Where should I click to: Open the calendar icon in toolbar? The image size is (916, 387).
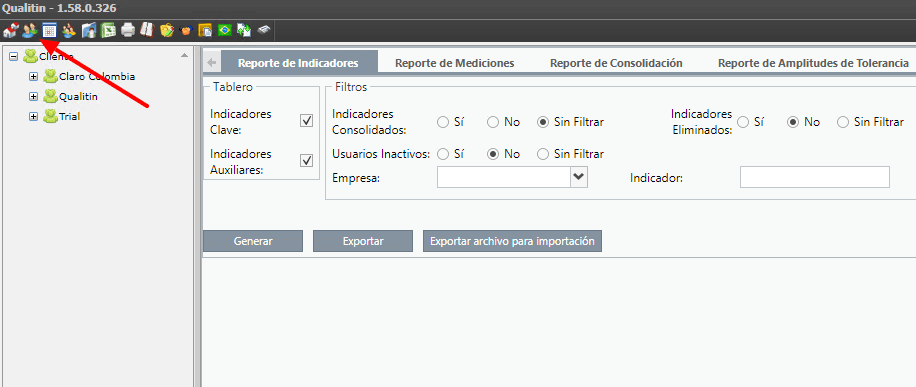[50, 30]
